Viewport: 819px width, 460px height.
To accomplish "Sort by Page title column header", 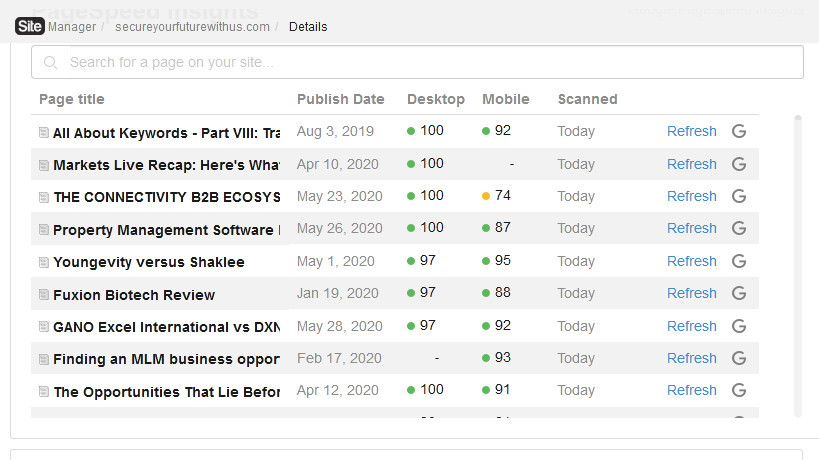I will [x=72, y=99].
